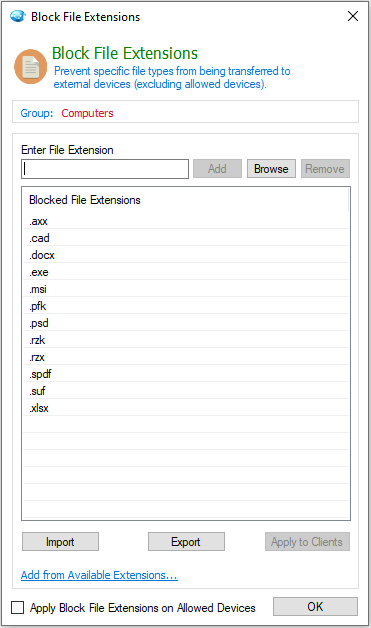Select the .xlsx blocked extension
Image resolution: width=371 pixels, height=628 pixels.
point(186,408)
